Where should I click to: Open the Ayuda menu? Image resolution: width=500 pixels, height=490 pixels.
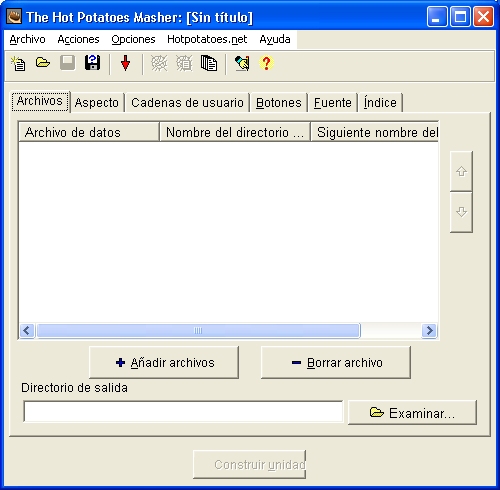click(x=275, y=39)
